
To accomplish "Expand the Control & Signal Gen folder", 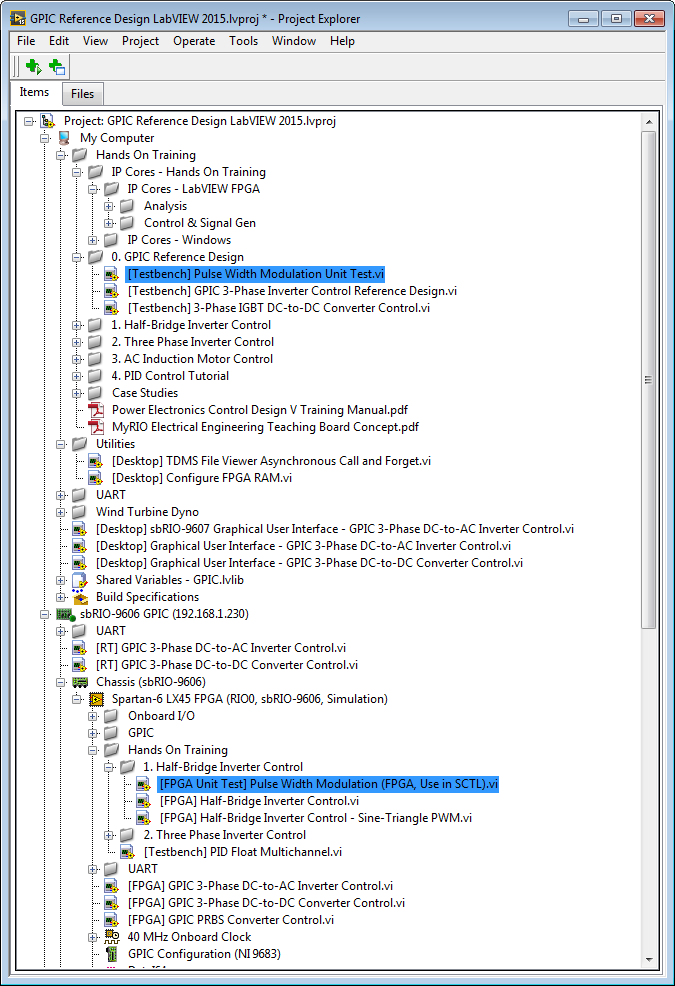I will click(109, 223).
